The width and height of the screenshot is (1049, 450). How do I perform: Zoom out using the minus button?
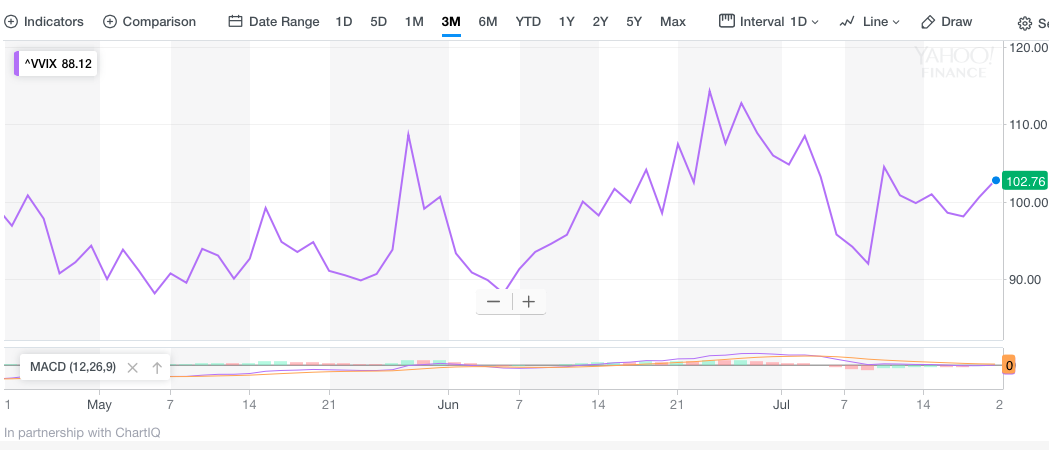494,301
